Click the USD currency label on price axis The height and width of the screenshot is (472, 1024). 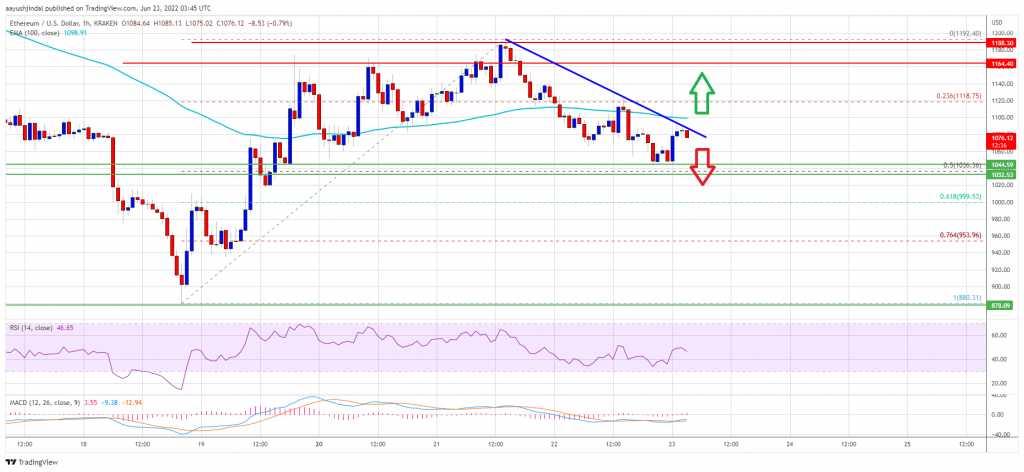997,23
